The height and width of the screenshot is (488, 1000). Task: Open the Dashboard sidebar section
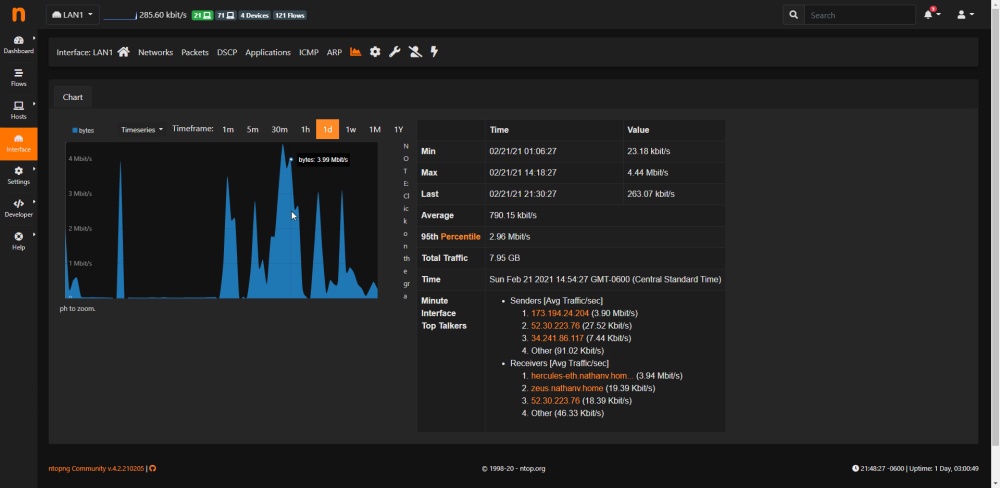pyautogui.click(x=18, y=45)
